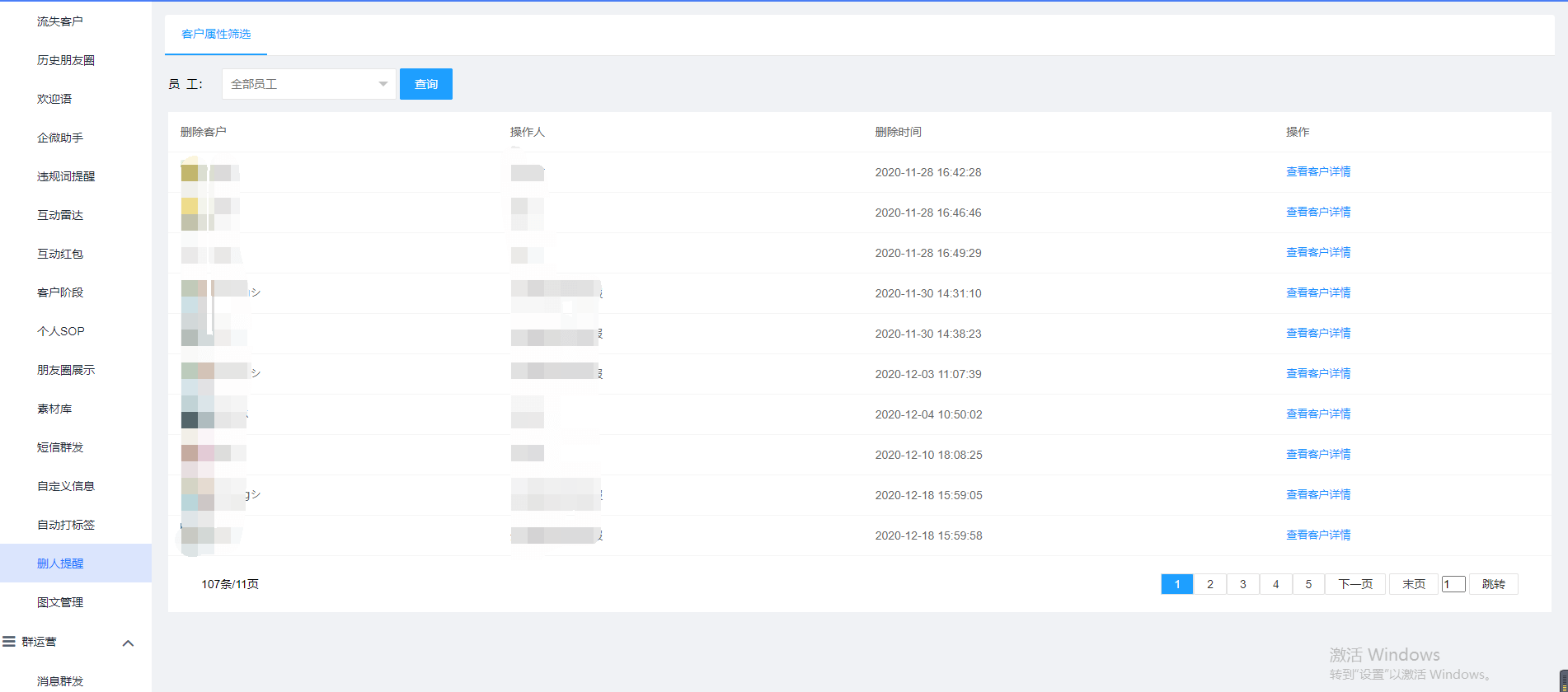Image resolution: width=1568 pixels, height=692 pixels.
Task: Open 查看客户详情 for 2020-12-18 15:59:58 row
Action: [1317, 535]
